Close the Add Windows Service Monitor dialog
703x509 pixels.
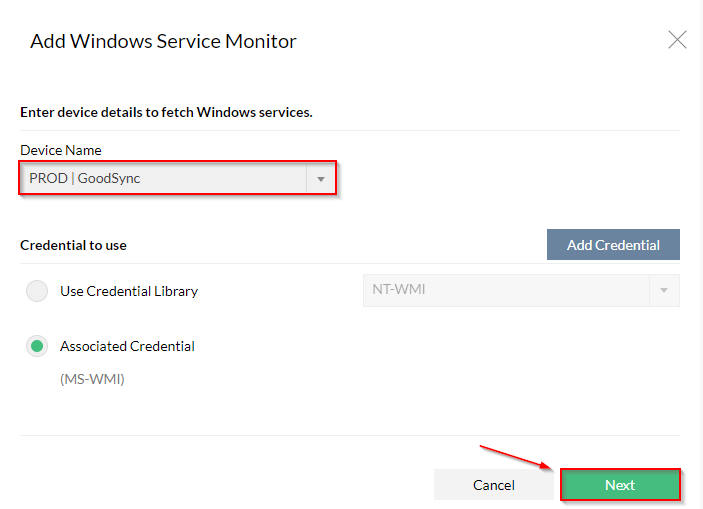677,39
